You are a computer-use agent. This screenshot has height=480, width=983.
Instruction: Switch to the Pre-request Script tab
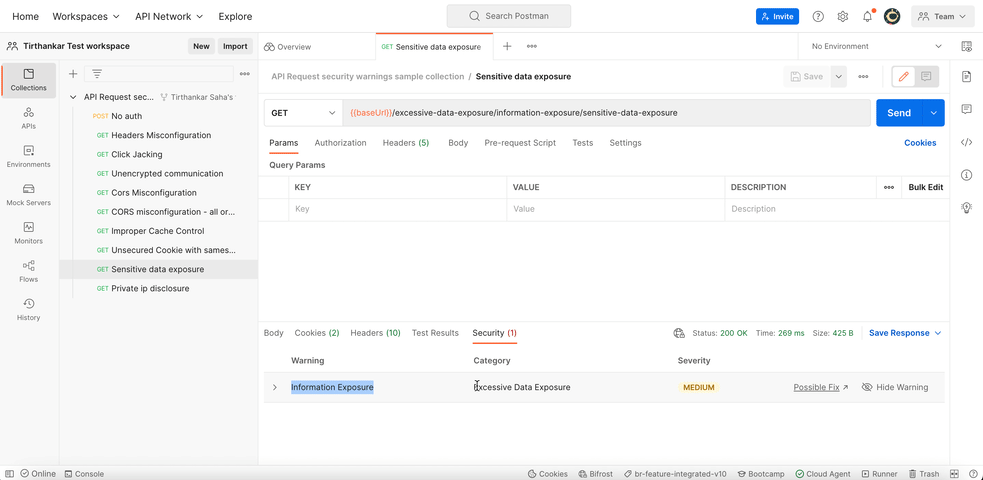coord(520,143)
